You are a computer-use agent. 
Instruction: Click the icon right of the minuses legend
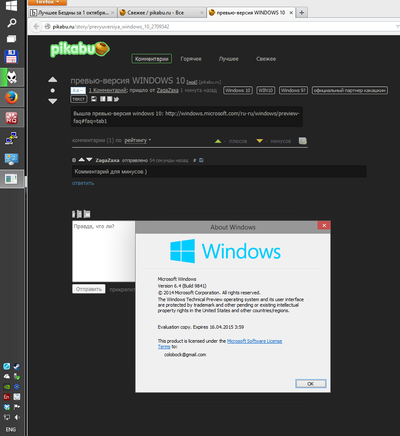pos(303,141)
